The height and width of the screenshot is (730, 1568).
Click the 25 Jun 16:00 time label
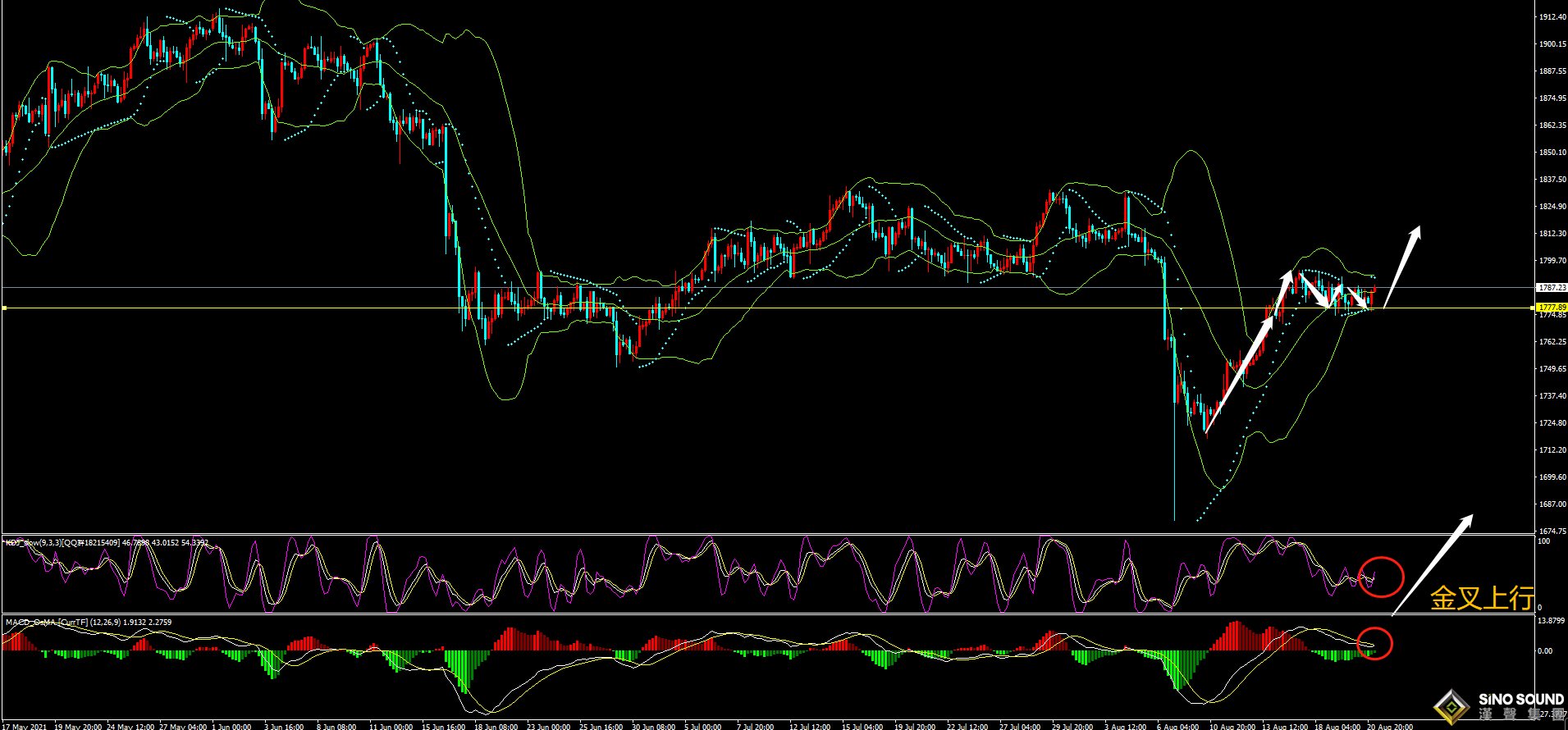point(601,726)
